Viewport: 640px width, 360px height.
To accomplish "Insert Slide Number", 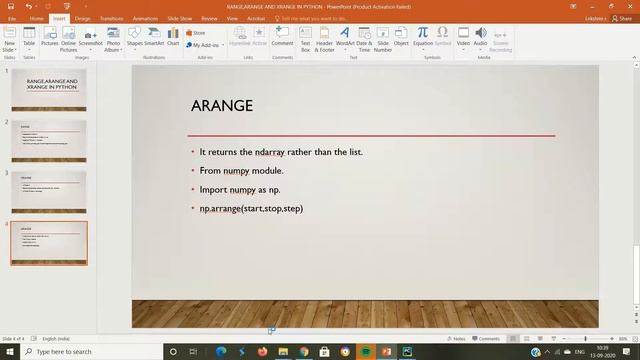I will coord(383,39).
